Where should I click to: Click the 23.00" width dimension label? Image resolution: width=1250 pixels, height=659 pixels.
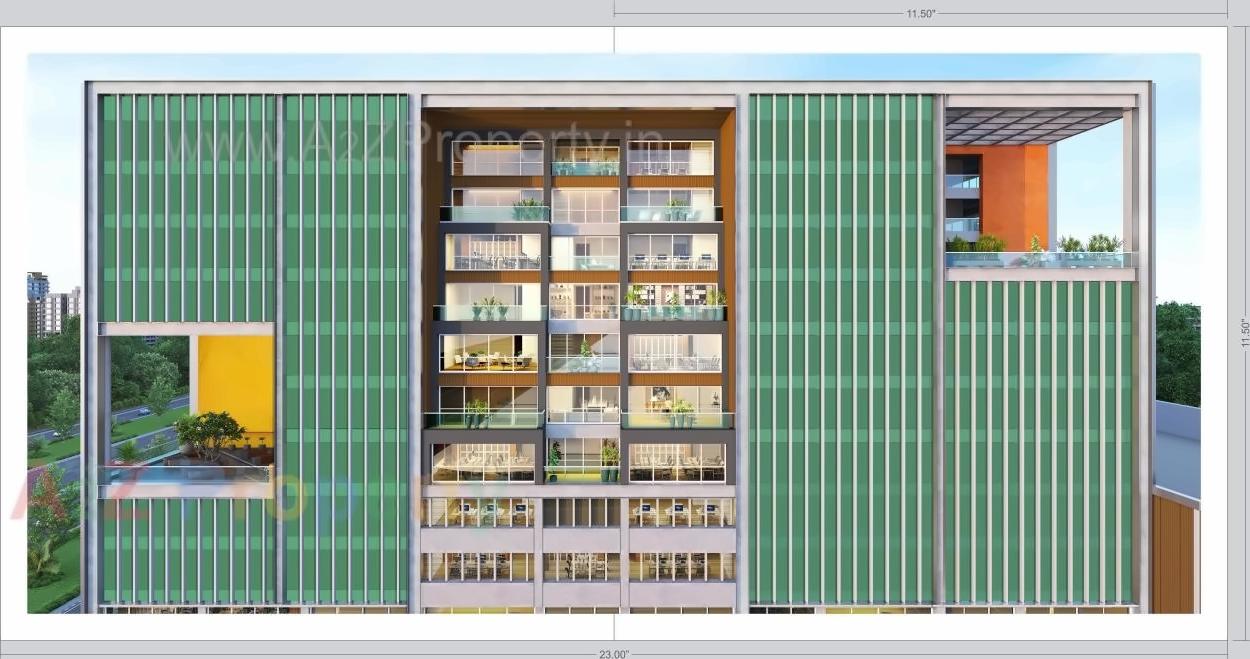point(613,653)
